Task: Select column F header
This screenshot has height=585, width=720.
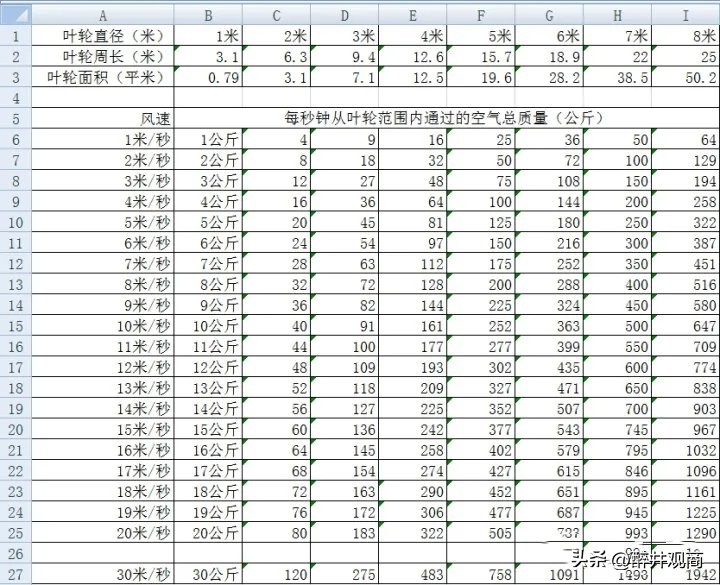Action: click(481, 16)
